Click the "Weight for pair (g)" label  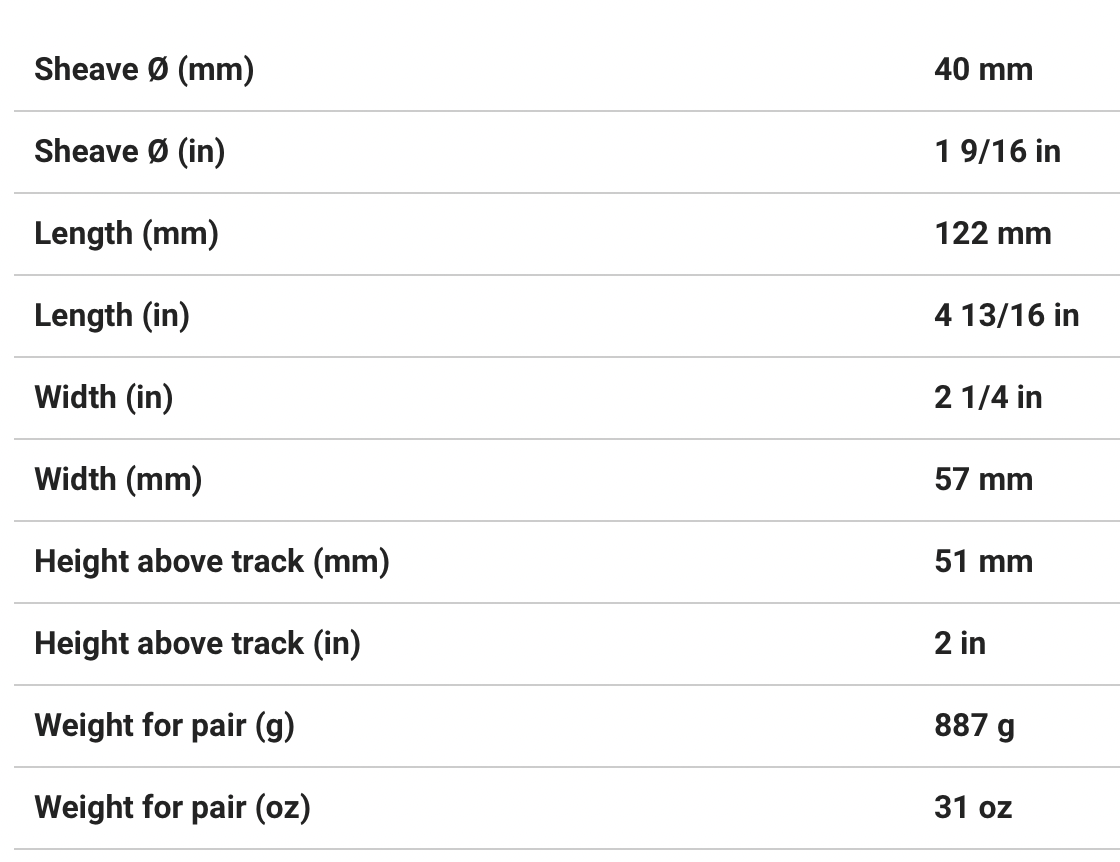click(x=164, y=726)
